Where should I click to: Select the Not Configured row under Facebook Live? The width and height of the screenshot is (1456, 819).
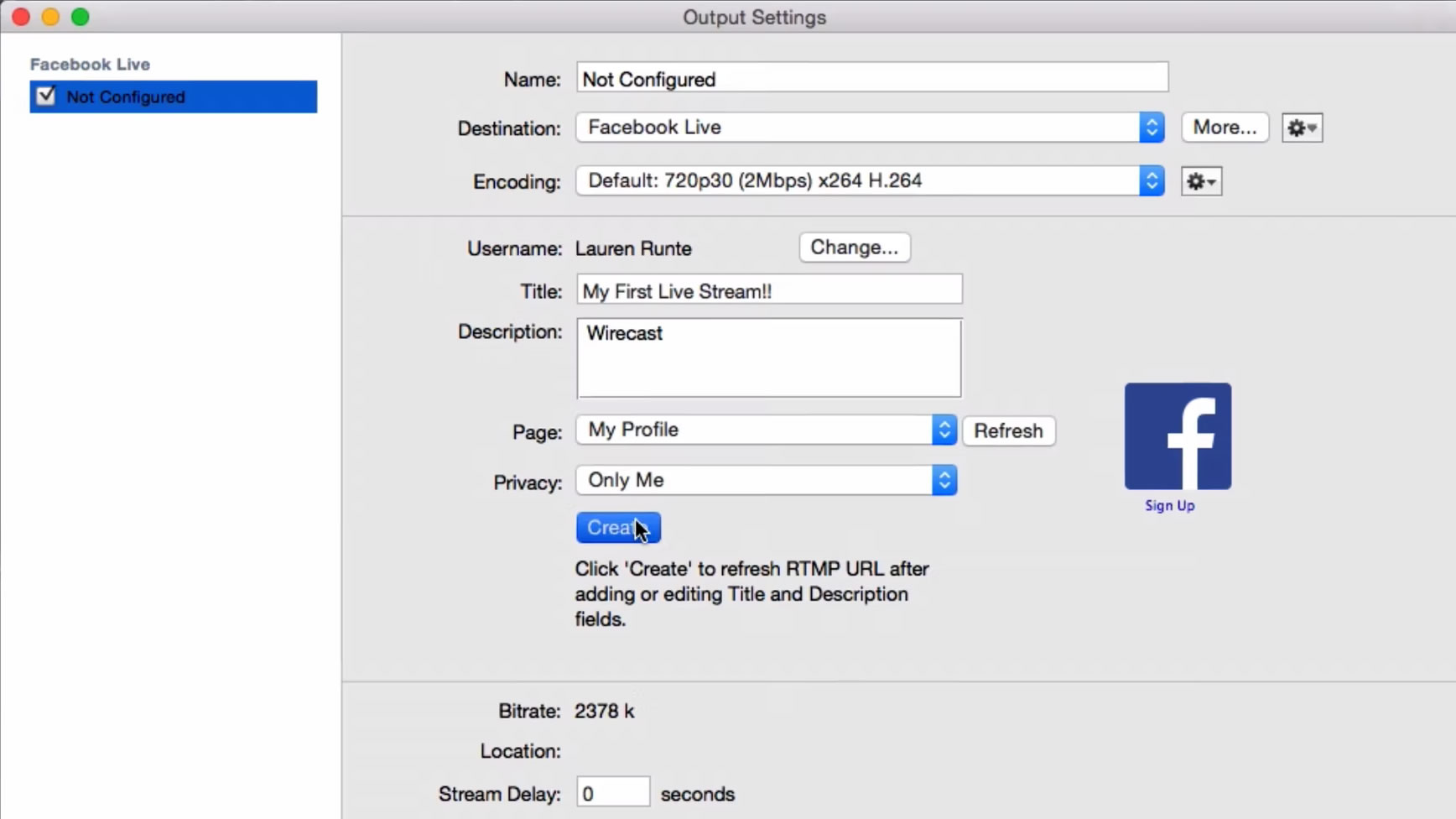point(174,97)
